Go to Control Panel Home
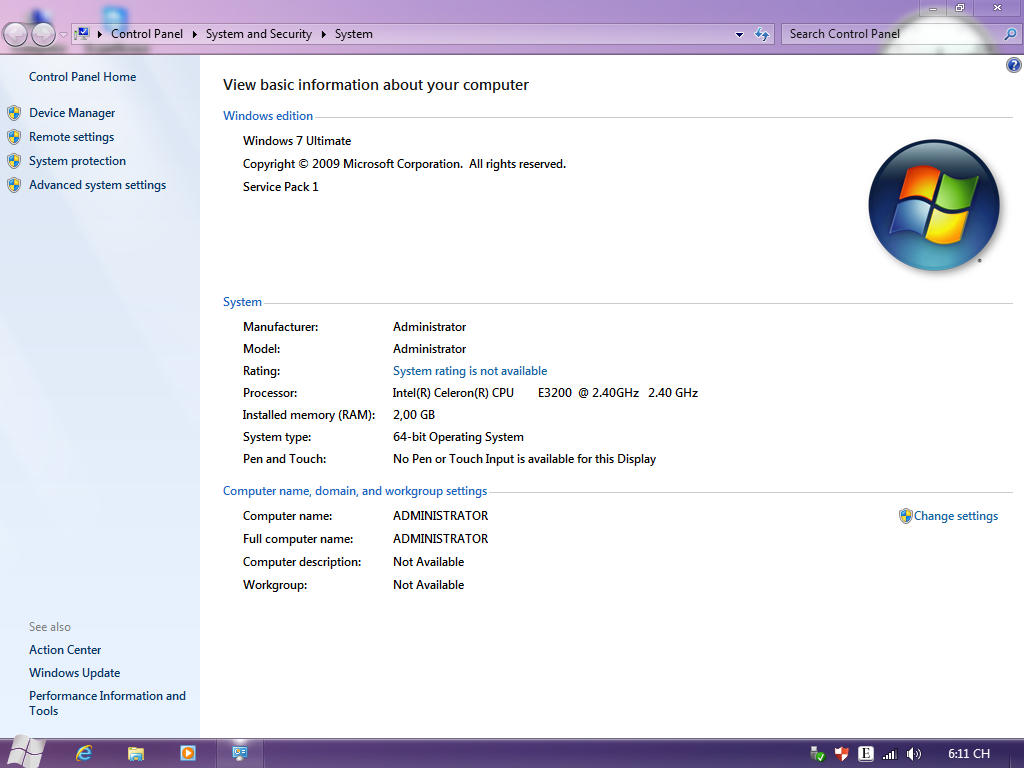 (82, 77)
